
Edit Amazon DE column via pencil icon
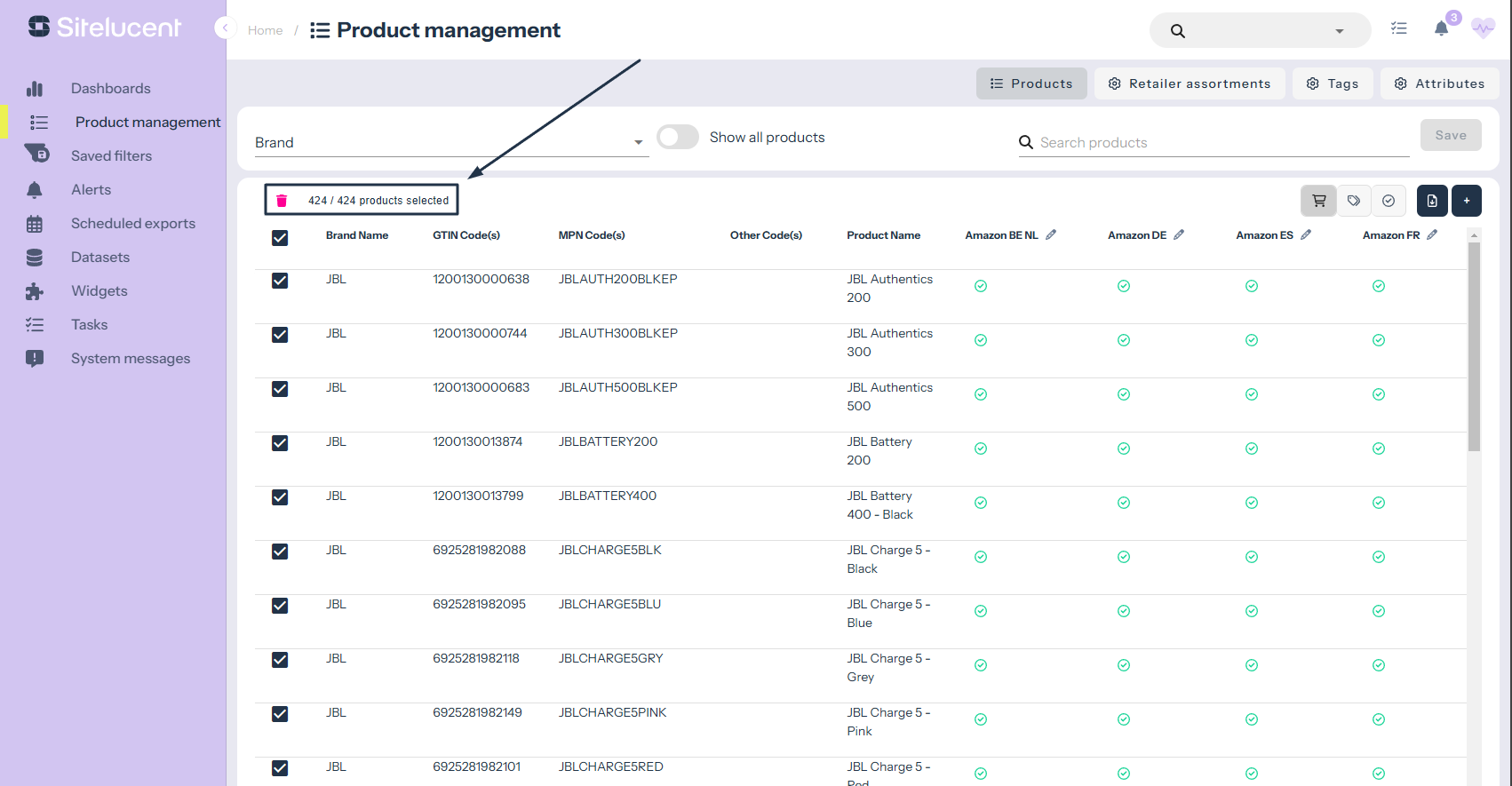[x=1179, y=235]
